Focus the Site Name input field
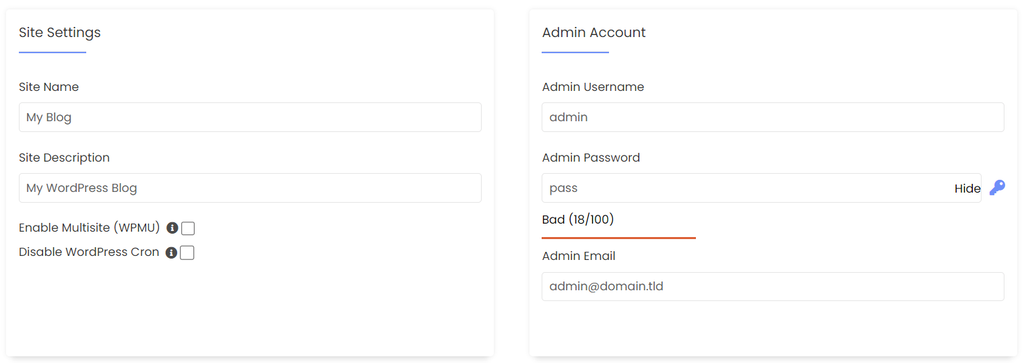The image size is (1024, 363). point(250,117)
